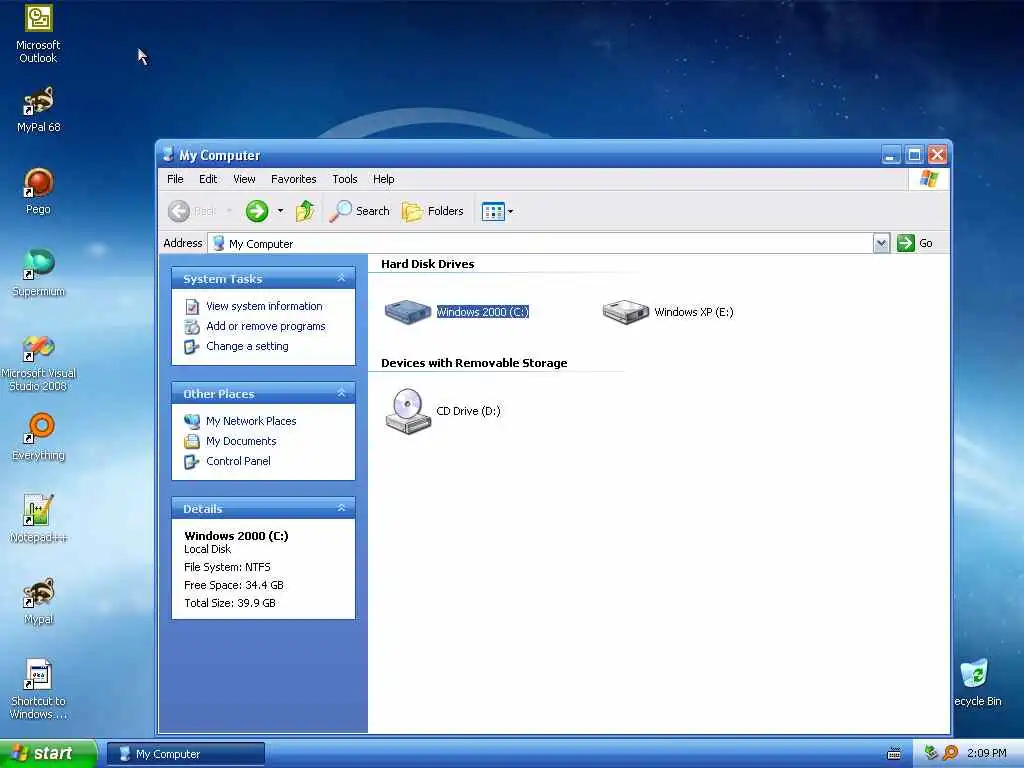Click the Windows flag logo in toolbar
Image resolution: width=1024 pixels, height=768 pixels.
point(929,178)
